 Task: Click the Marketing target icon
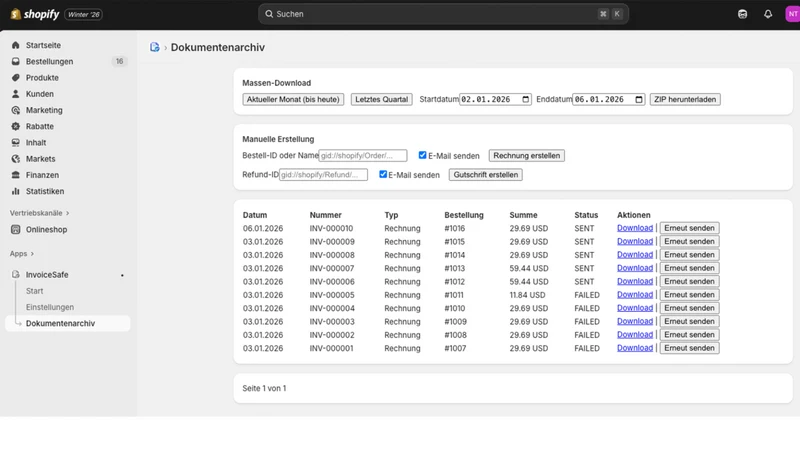pyautogui.click(x=16, y=110)
